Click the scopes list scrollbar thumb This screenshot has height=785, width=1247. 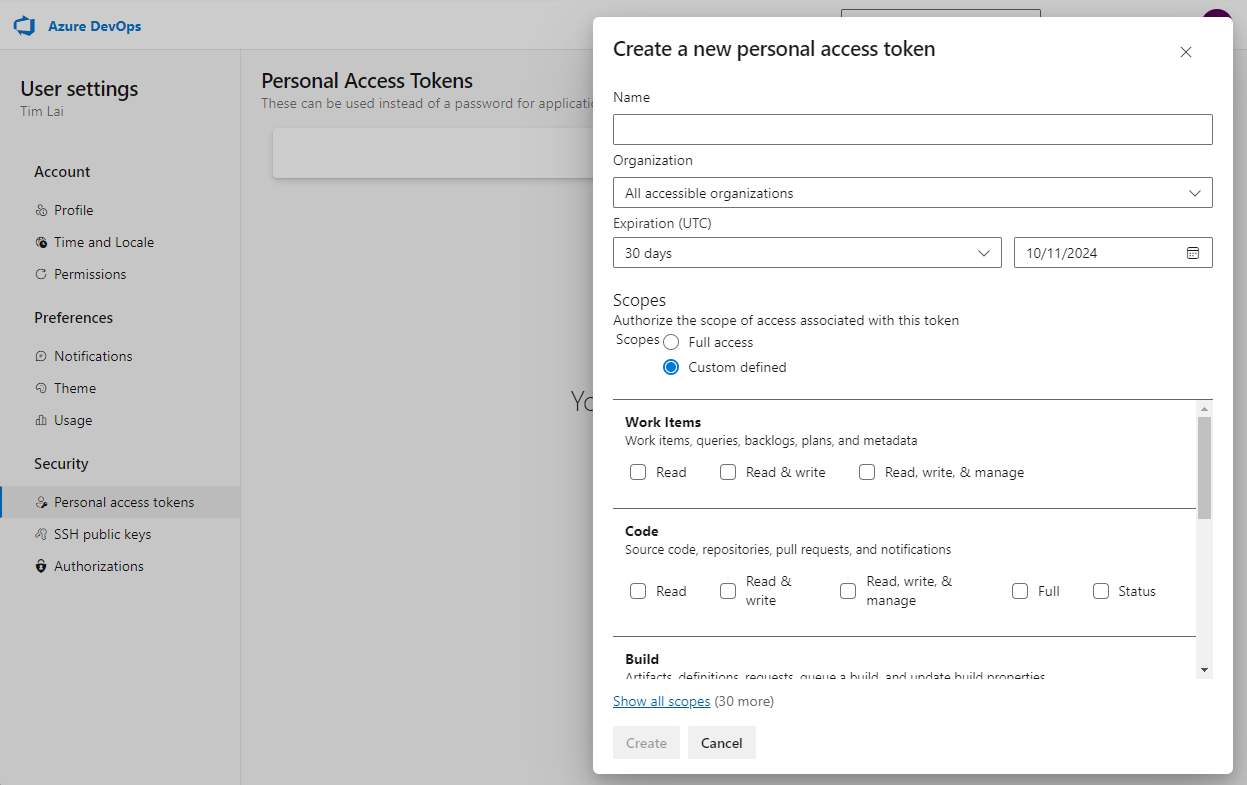tap(1204, 467)
